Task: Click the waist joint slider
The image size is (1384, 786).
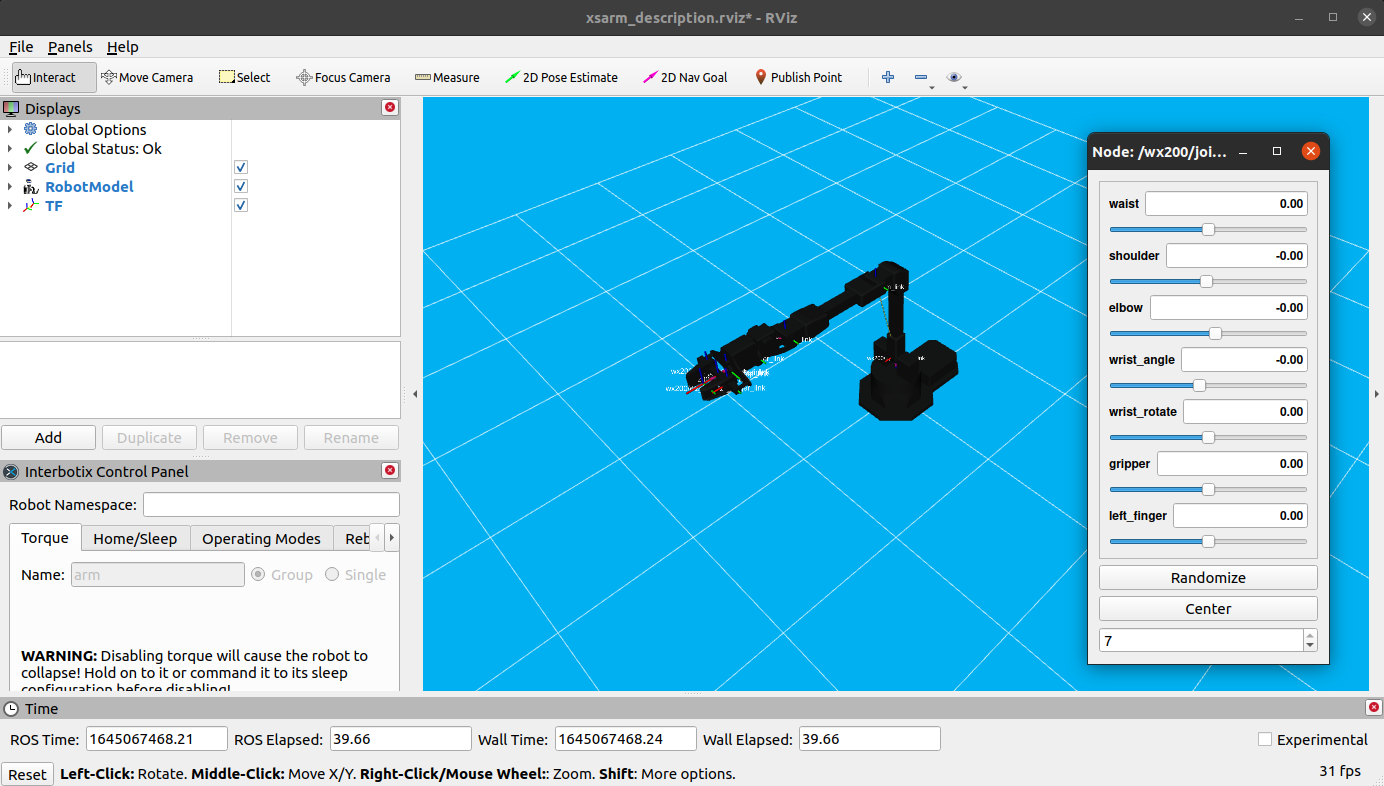Action: 1208,229
